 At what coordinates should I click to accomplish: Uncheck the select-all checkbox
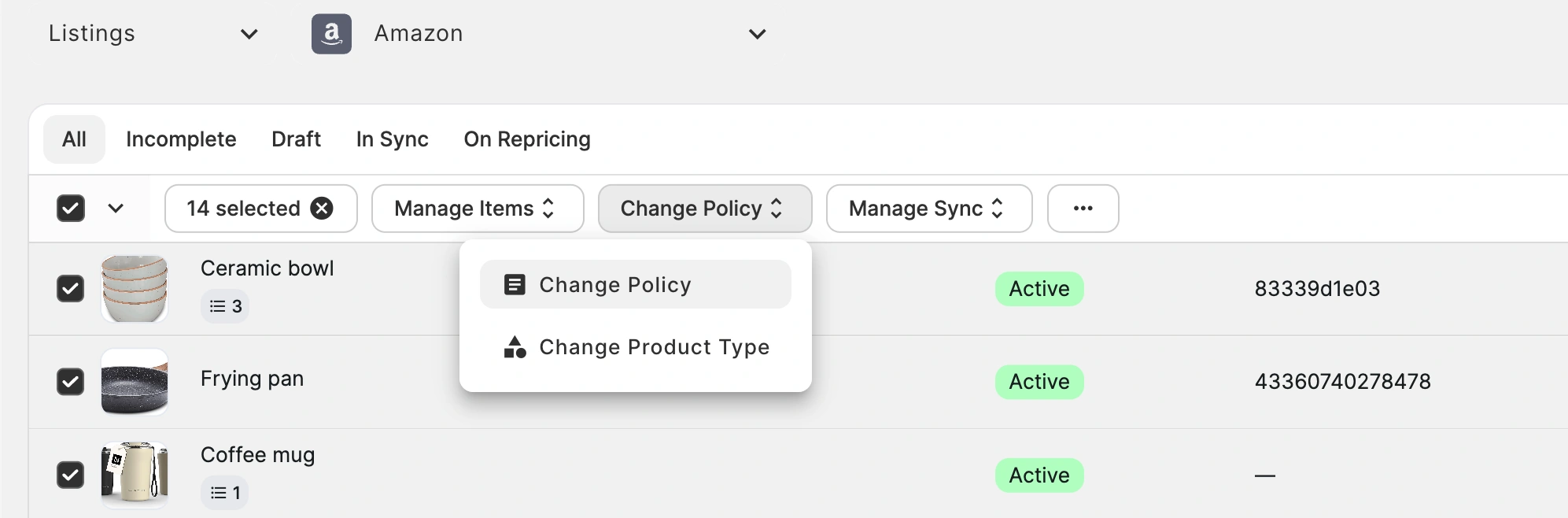click(71, 209)
